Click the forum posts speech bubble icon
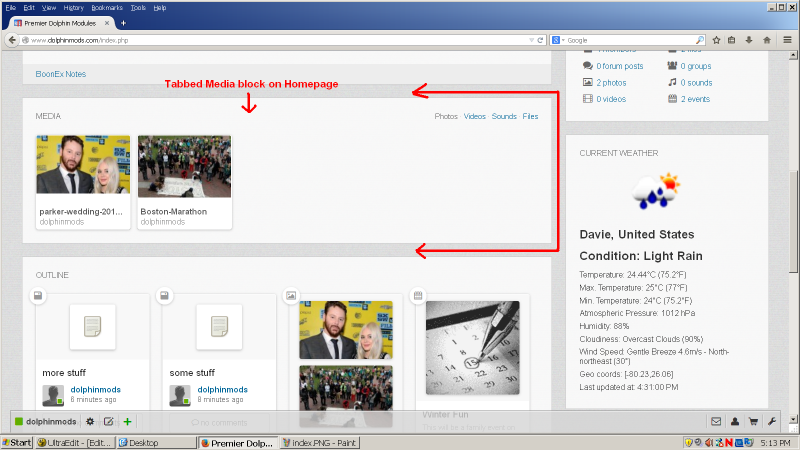This screenshot has width=800, height=450. (588, 66)
